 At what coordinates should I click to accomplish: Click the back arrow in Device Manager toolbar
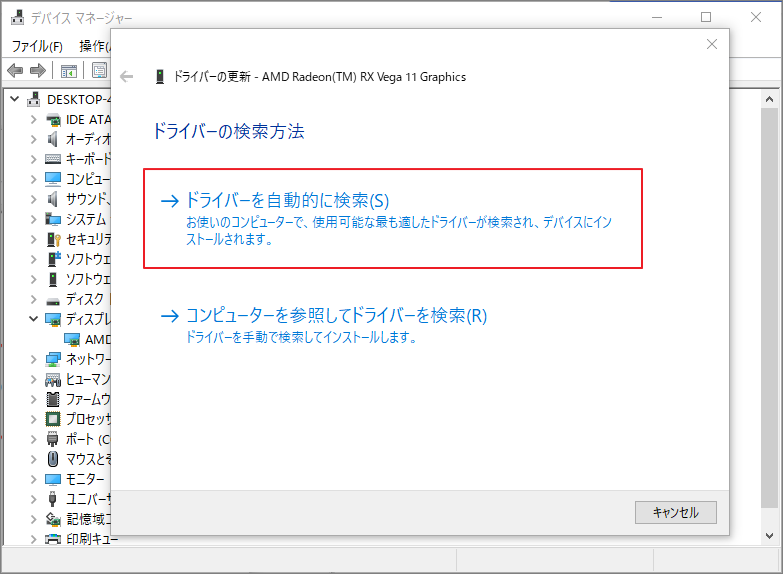pyautogui.click(x=15, y=70)
